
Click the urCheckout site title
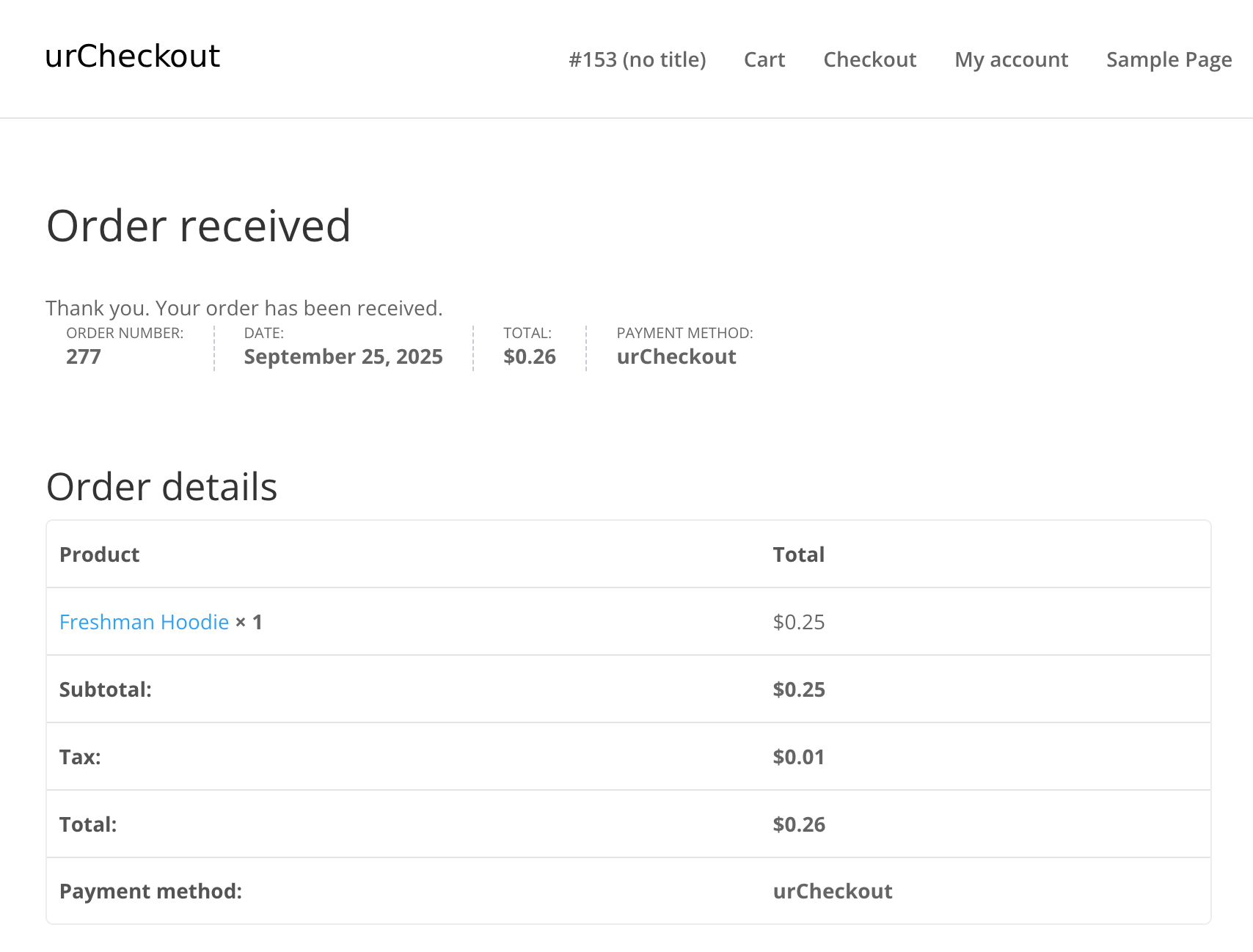[132, 56]
